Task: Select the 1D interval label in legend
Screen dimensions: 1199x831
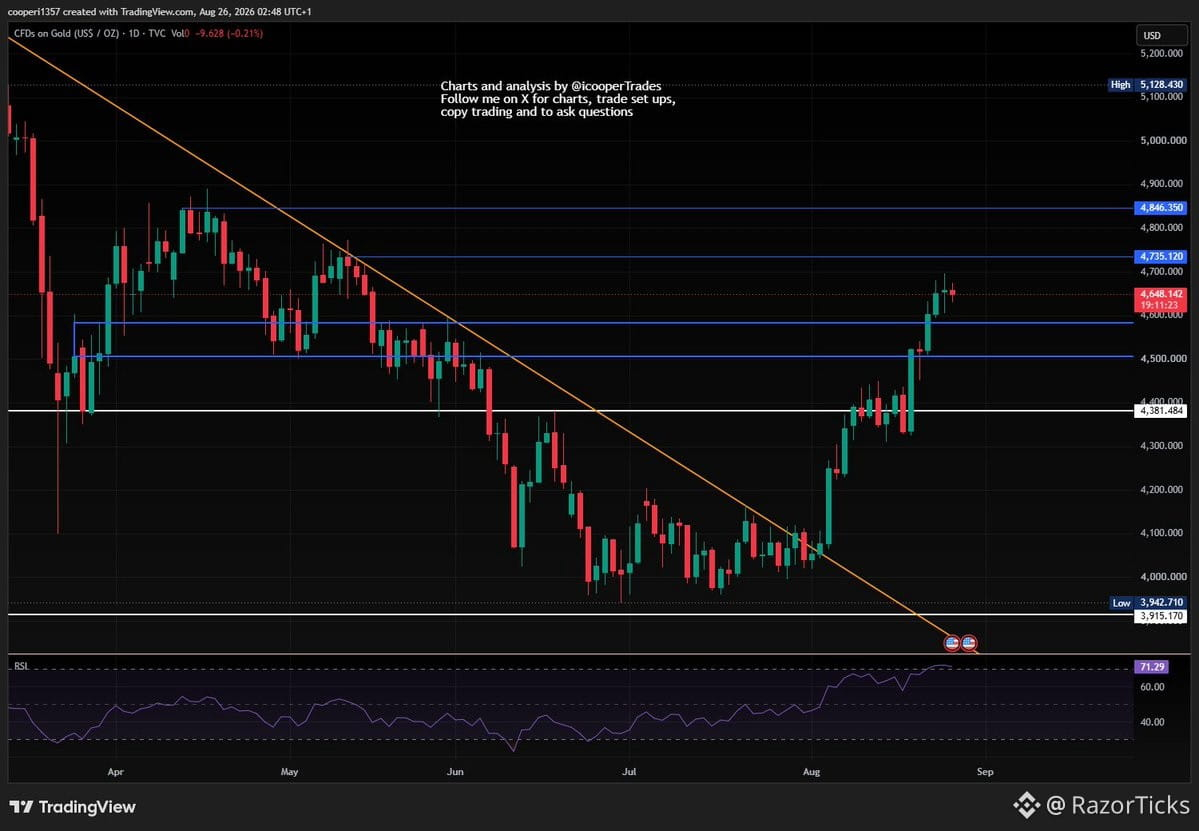Action: [x=133, y=34]
